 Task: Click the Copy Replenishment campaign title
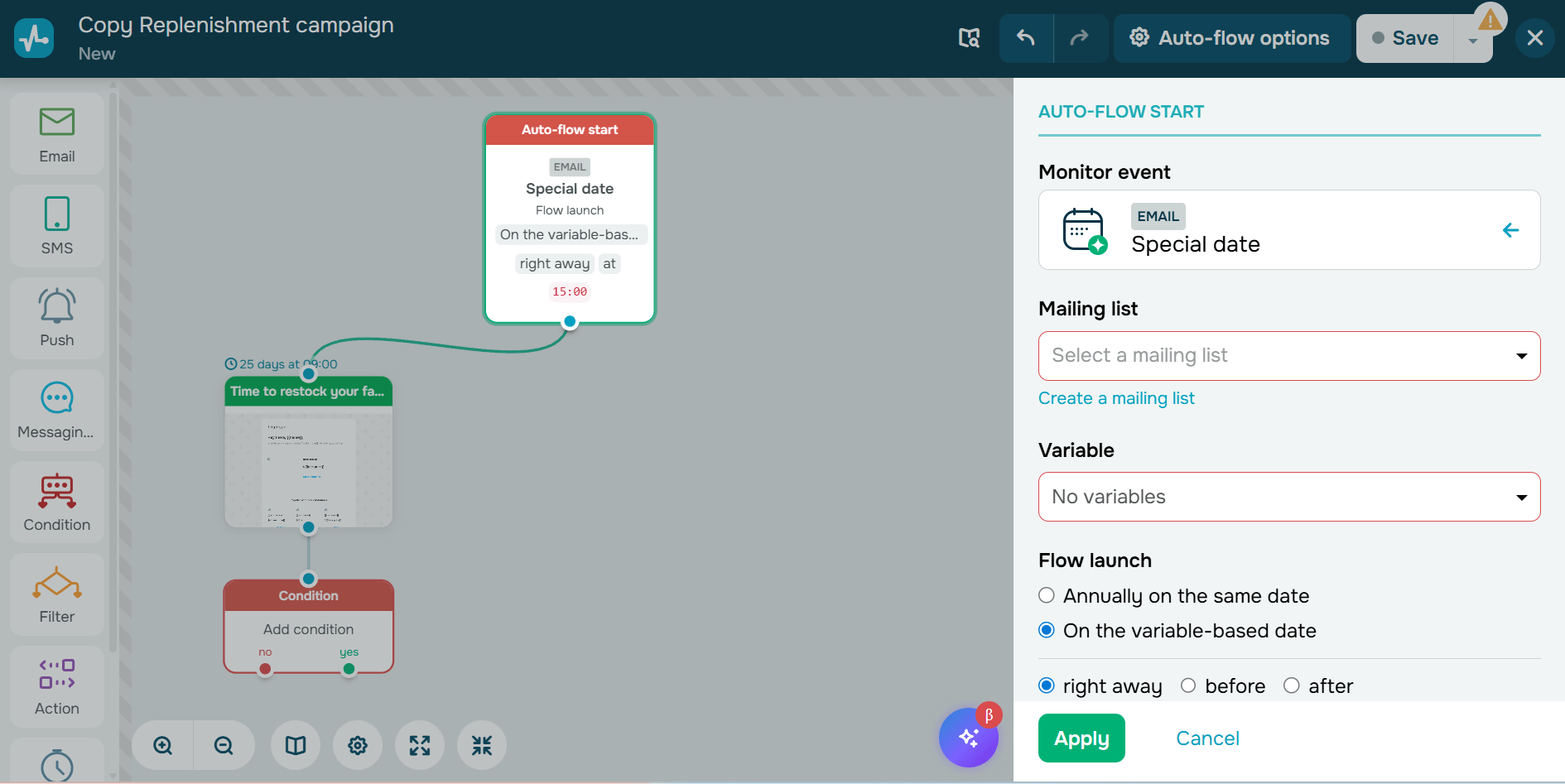[236, 25]
